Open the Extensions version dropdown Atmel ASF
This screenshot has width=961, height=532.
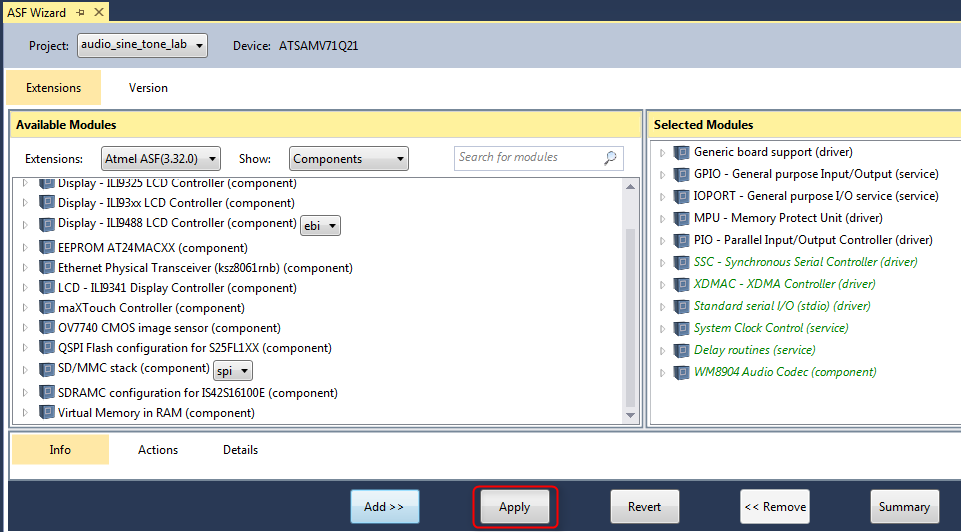[x=163, y=158]
